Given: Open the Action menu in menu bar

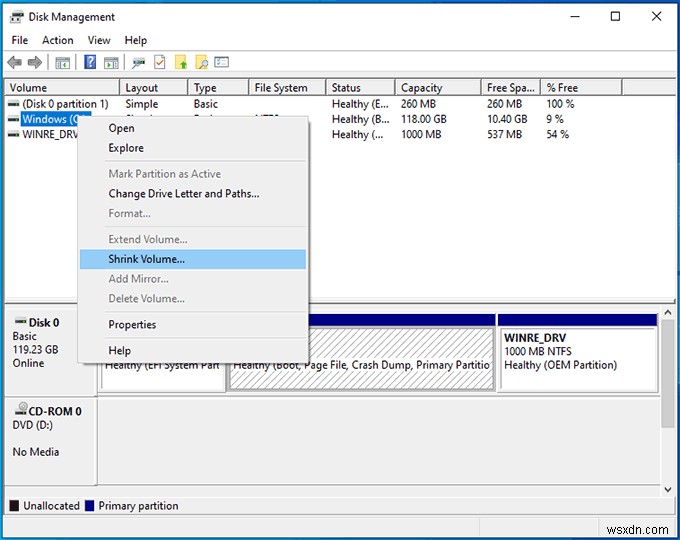Looking at the screenshot, I should (57, 40).
